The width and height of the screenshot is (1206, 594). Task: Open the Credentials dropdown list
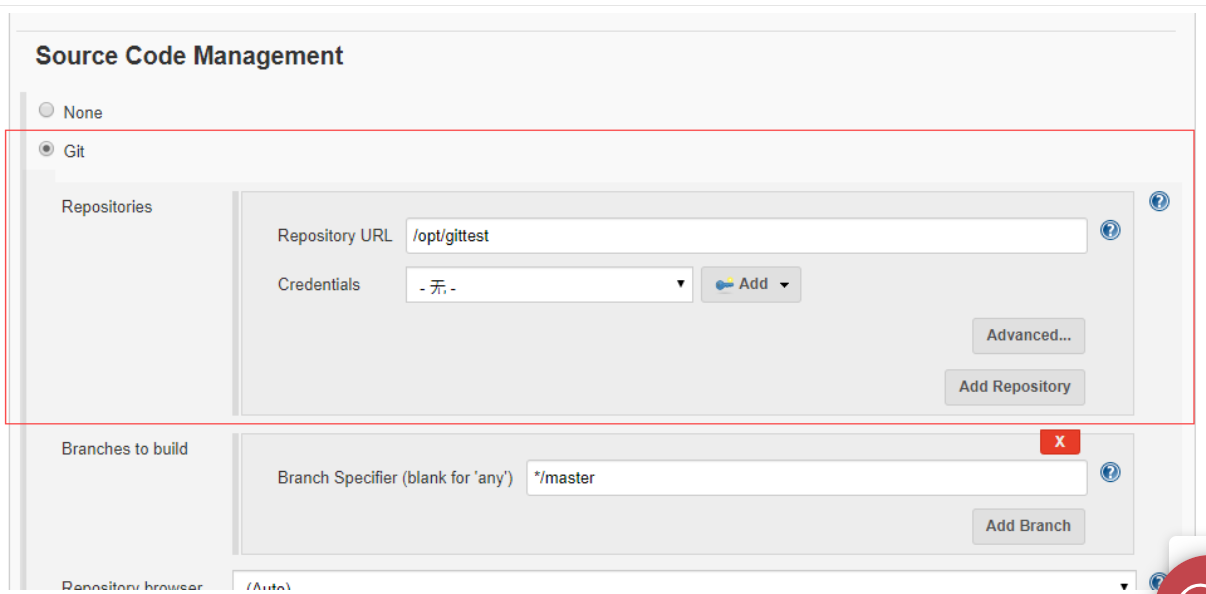pos(549,285)
